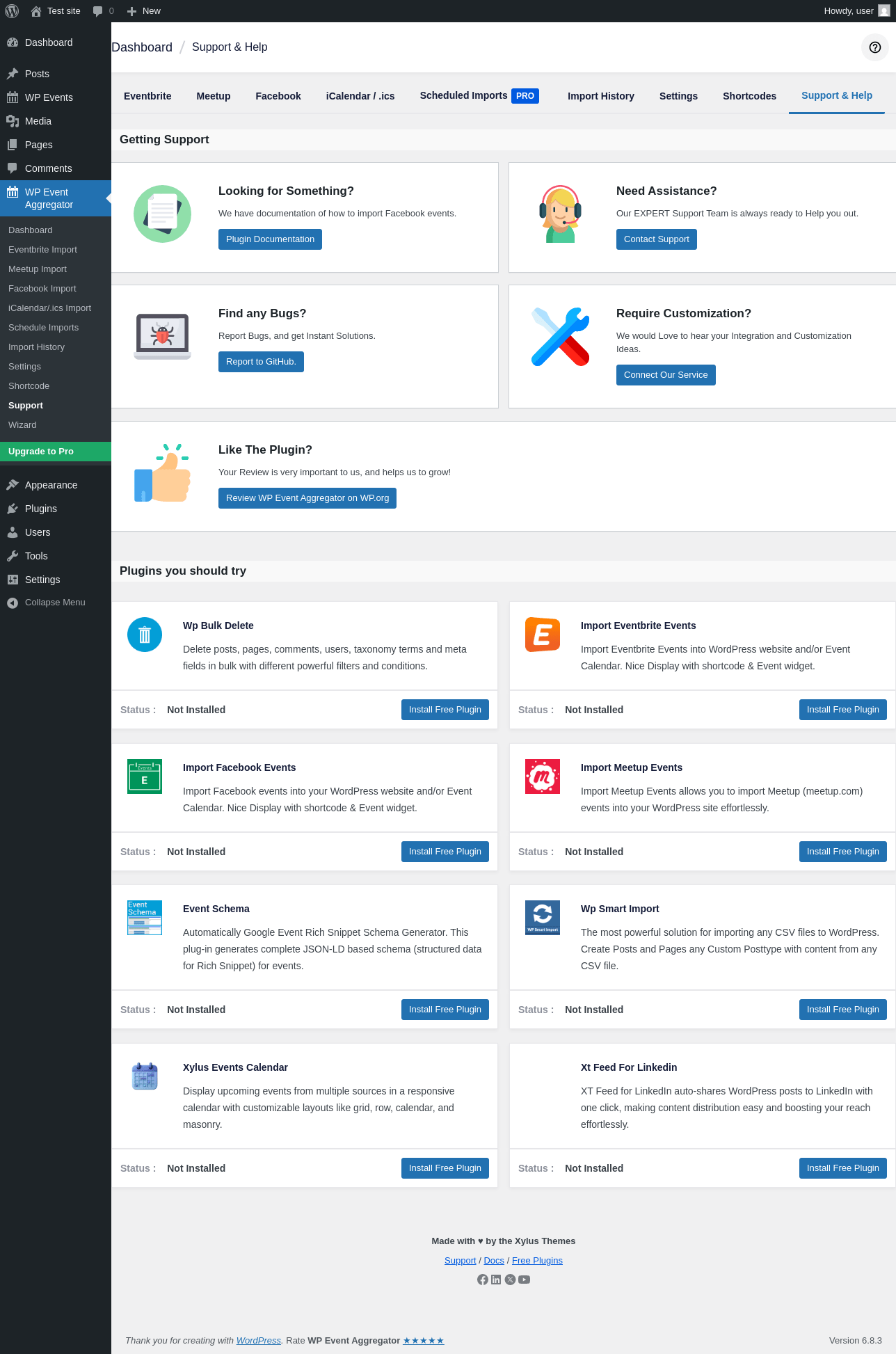The width and height of the screenshot is (896, 1354).
Task: Open the Free Plugins footer link
Action: pos(537,1261)
